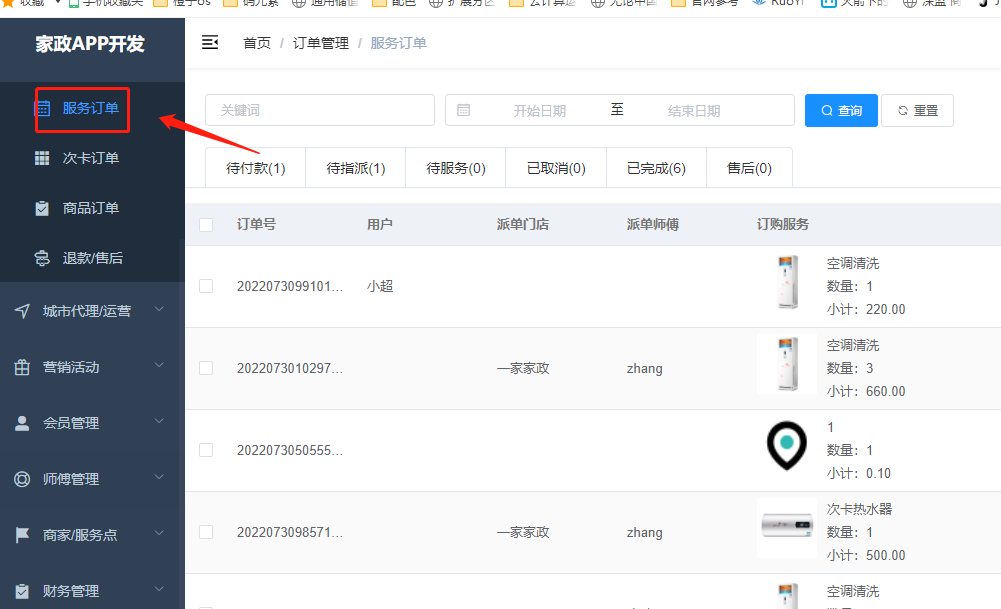
Task: Click order number 2022073098571
Action: click(290, 532)
